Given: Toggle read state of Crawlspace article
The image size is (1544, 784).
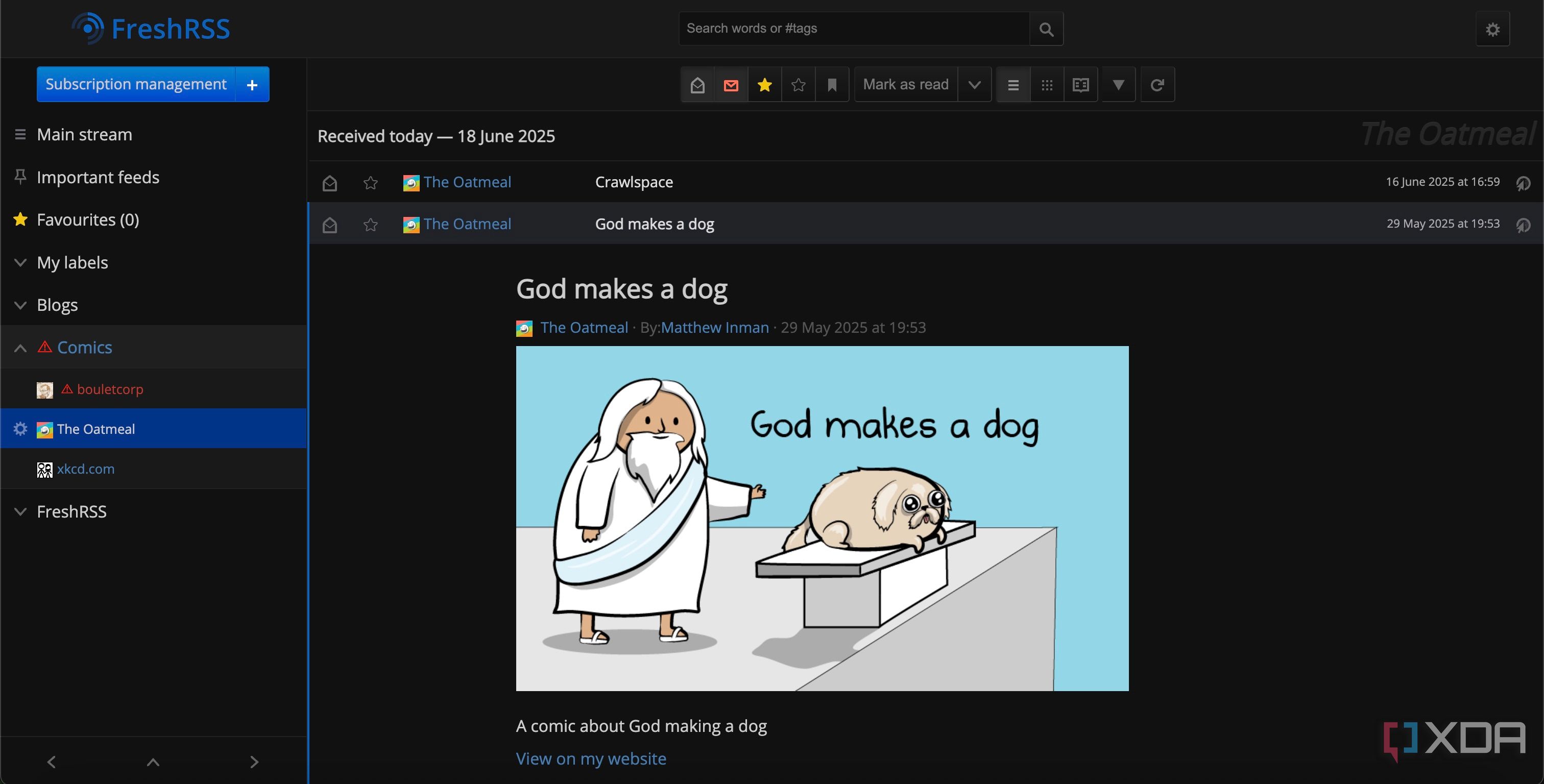Looking at the screenshot, I should tap(330, 182).
